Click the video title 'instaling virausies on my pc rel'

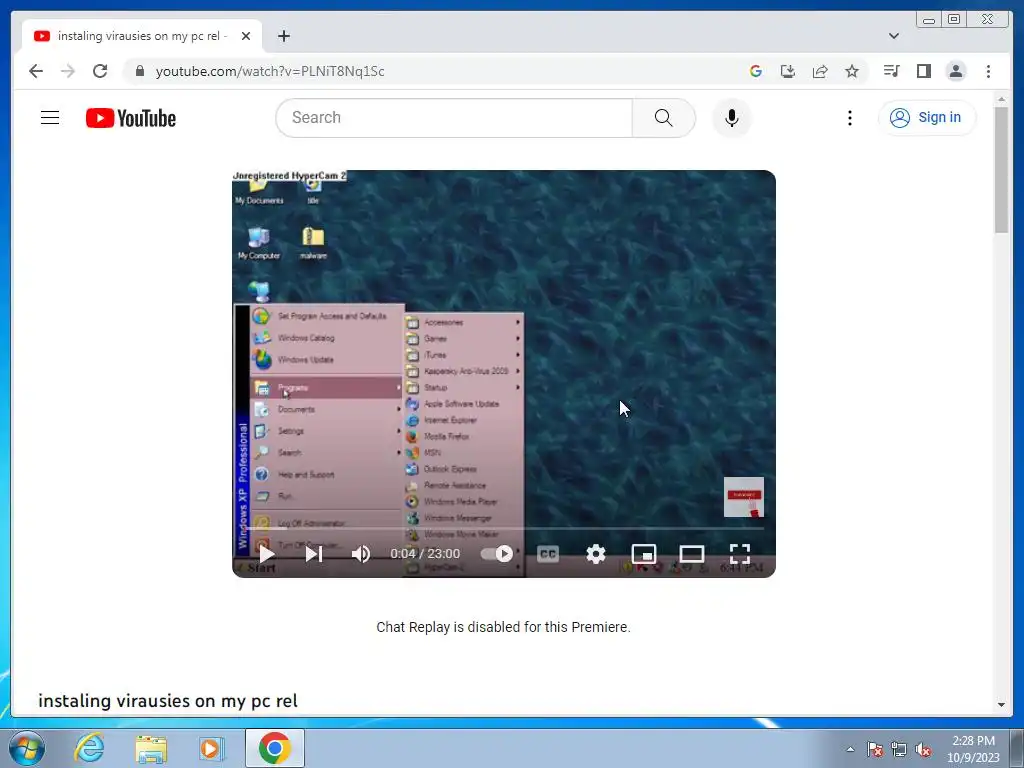pos(168,701)
